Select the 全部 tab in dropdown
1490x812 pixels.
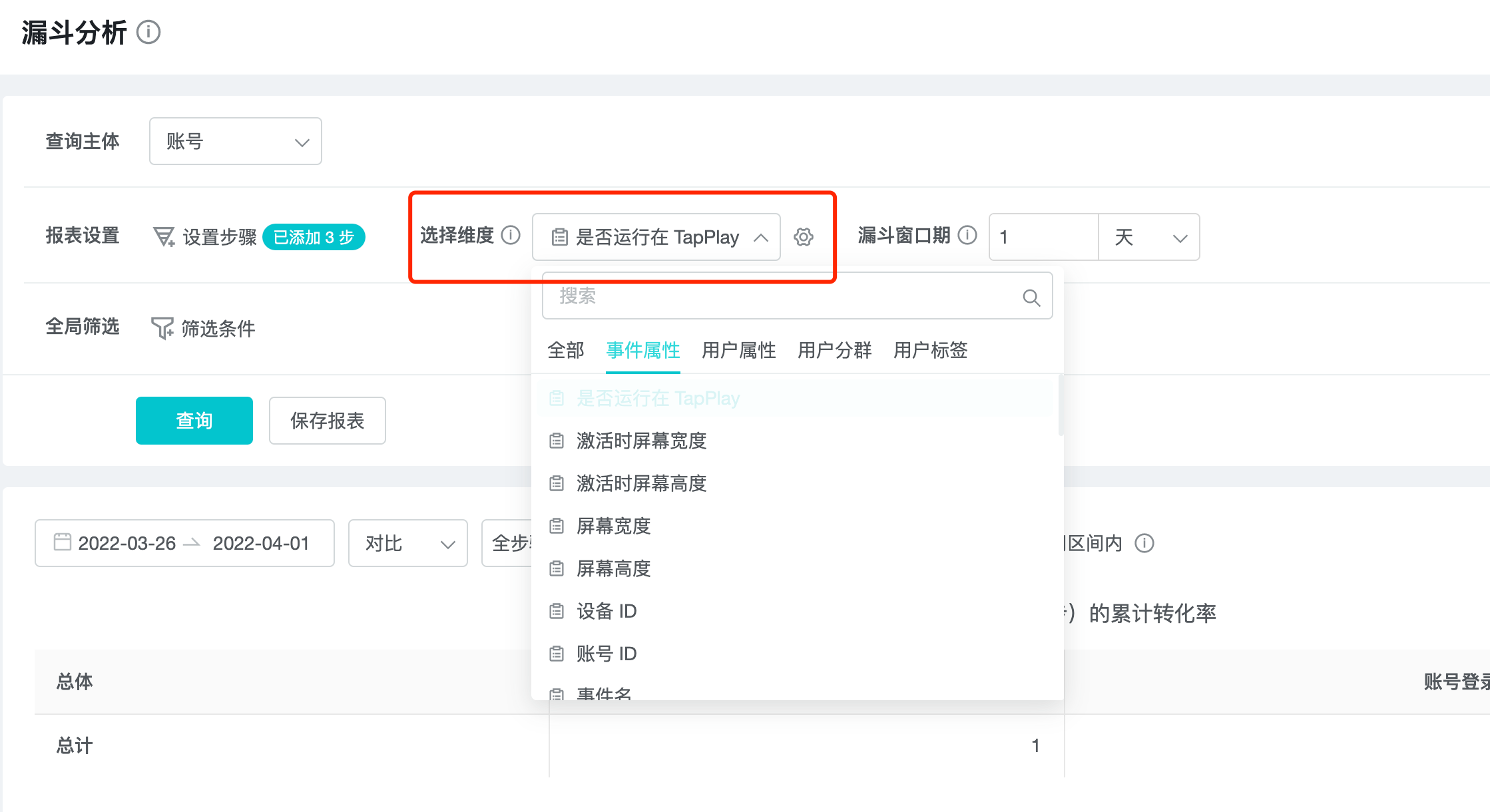pos(565,350)
